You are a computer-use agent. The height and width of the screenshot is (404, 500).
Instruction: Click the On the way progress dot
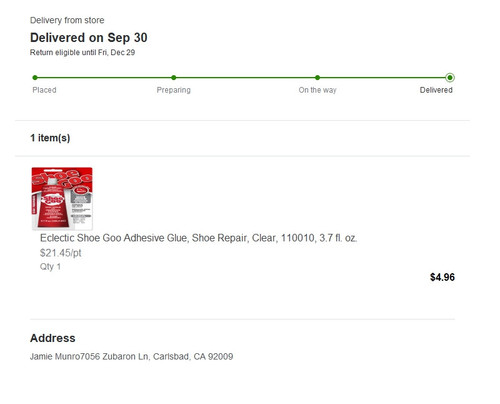point(317,78)
